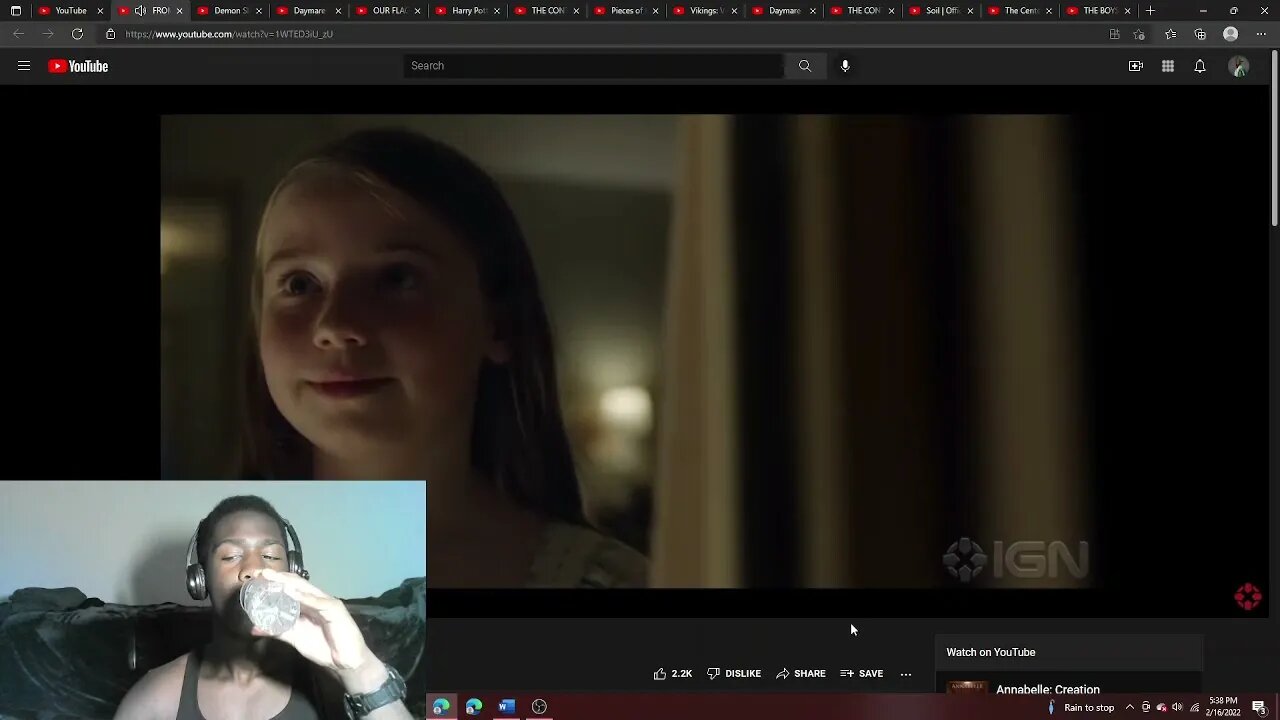The image size is (1280, 720).
Task: Open the volume speaker tray icon
Action: tap(1177, 708)
